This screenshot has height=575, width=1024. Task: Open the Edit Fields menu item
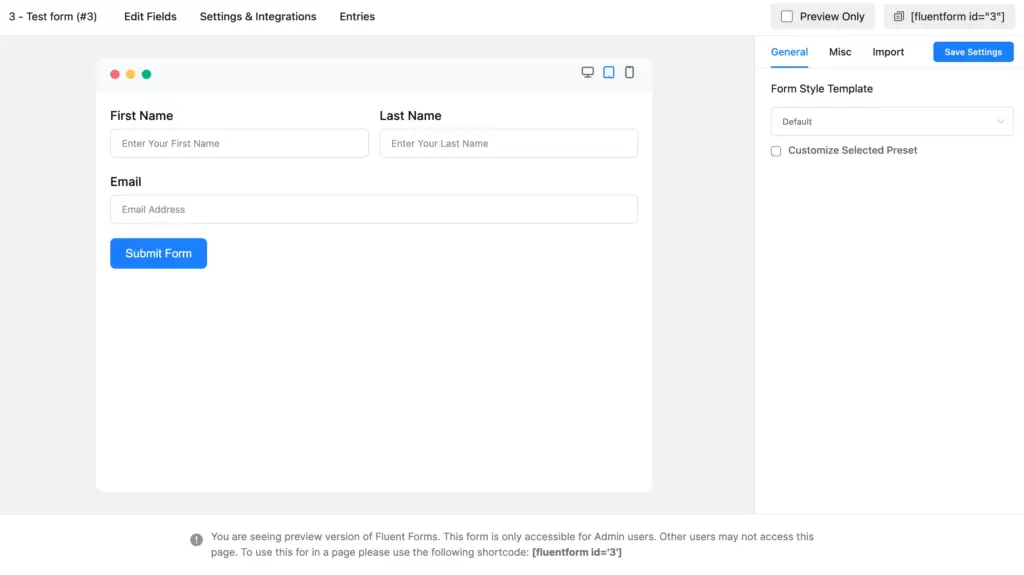(150, 17)
